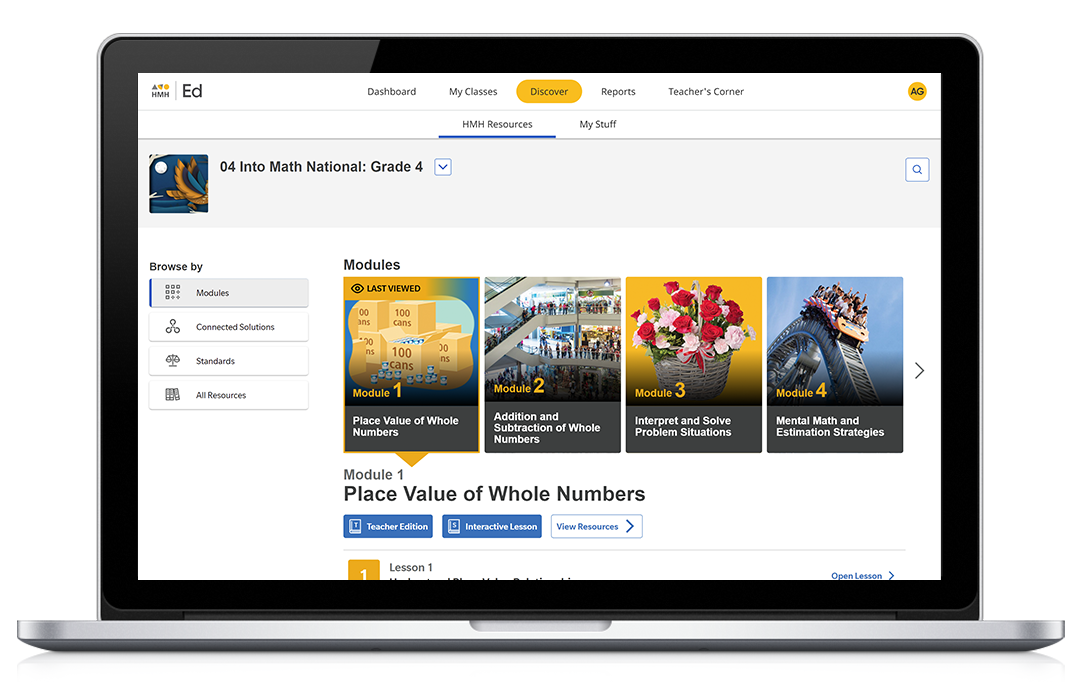Click the Interactive Lesson button
The width and height of the screenshot is (1080, 700).
tap(492, 526)
